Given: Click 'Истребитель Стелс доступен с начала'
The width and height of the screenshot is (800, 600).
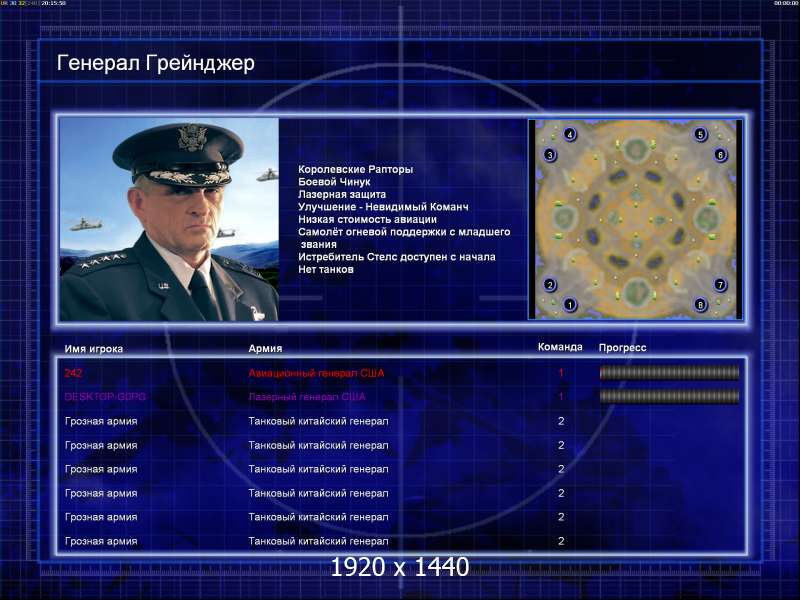Looking at the screenshot, I should coord(397,257).
